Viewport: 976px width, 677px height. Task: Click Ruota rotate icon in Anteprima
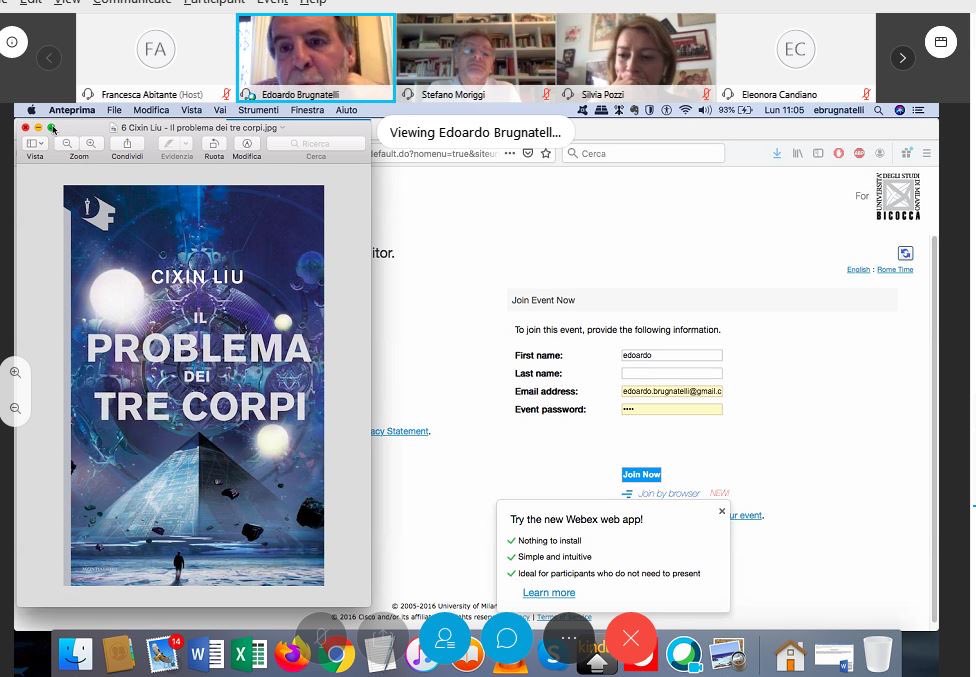pos(214,144)
